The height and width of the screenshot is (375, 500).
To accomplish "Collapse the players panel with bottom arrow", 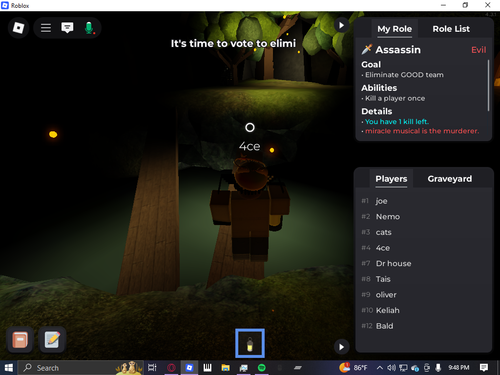I will point(341,347).
